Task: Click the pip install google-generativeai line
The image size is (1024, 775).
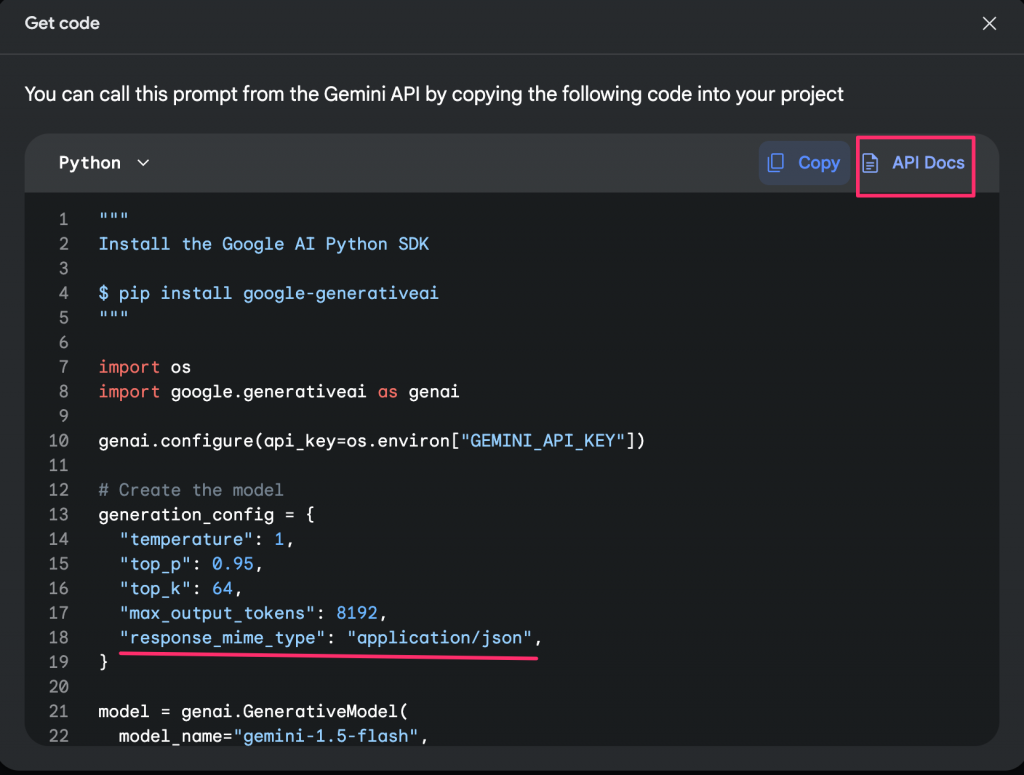Action: [x=268, y=293]
